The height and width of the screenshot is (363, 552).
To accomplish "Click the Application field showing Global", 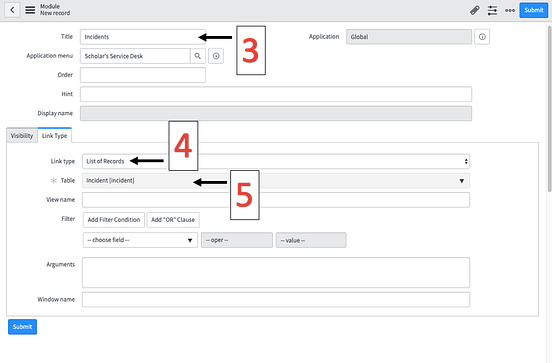I will 409,37.
